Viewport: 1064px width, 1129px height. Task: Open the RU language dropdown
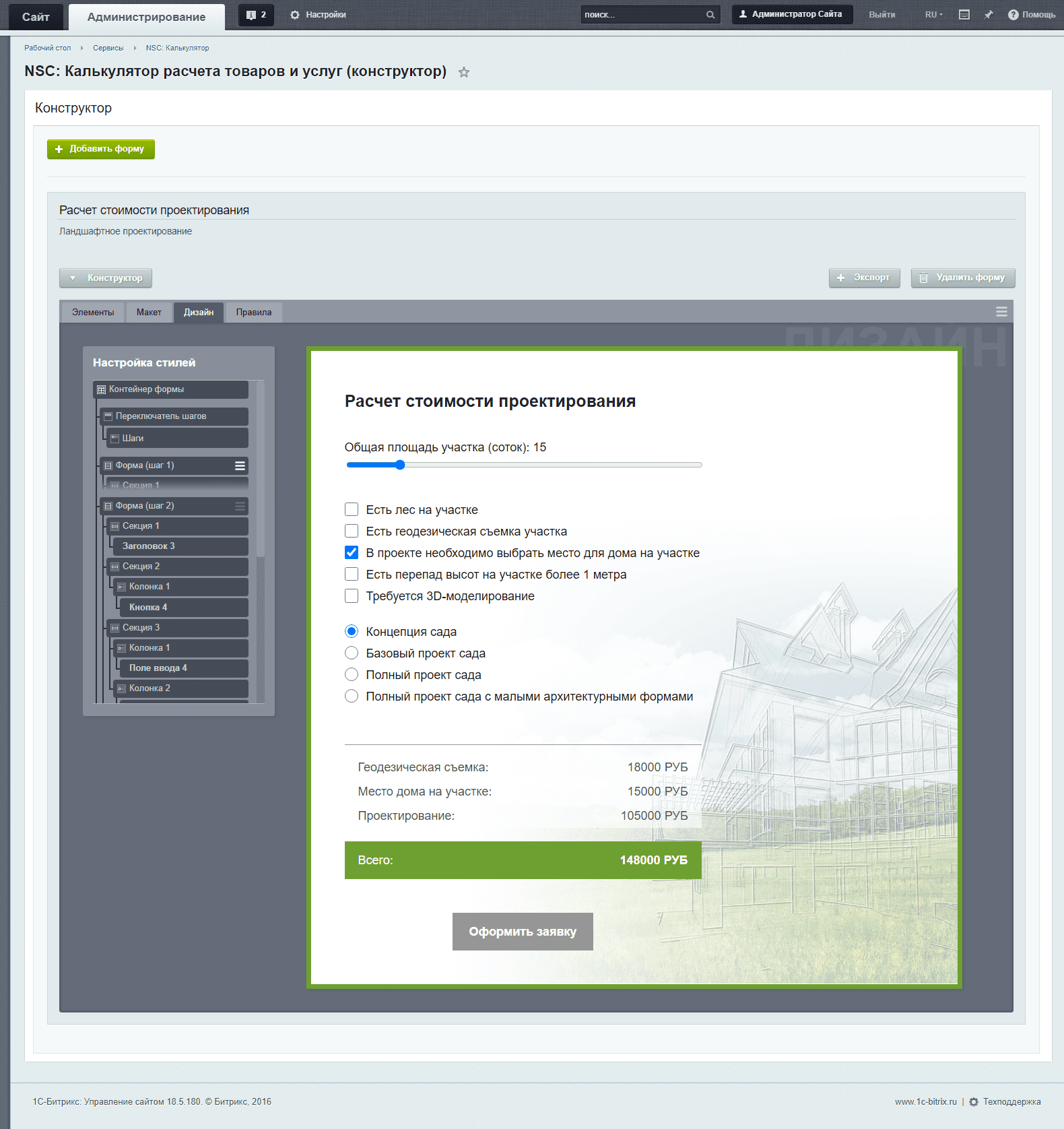(933, 15)
